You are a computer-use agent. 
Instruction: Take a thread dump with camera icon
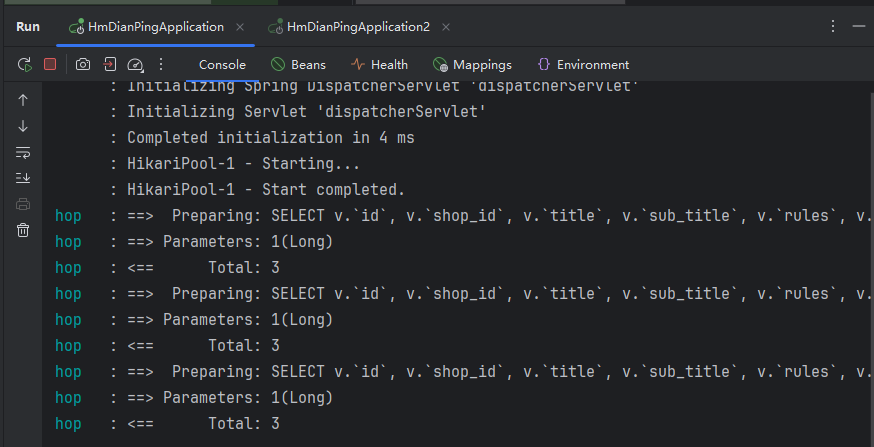pos(83,65)
